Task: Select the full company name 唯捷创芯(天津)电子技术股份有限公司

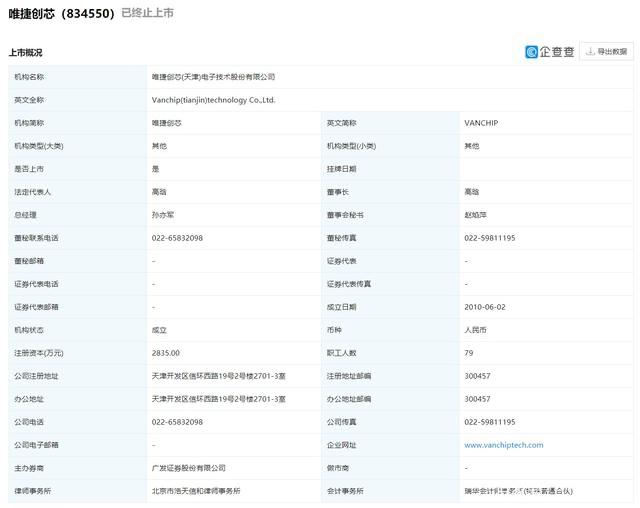Action: pyautogui.click(x=213, y=77)
